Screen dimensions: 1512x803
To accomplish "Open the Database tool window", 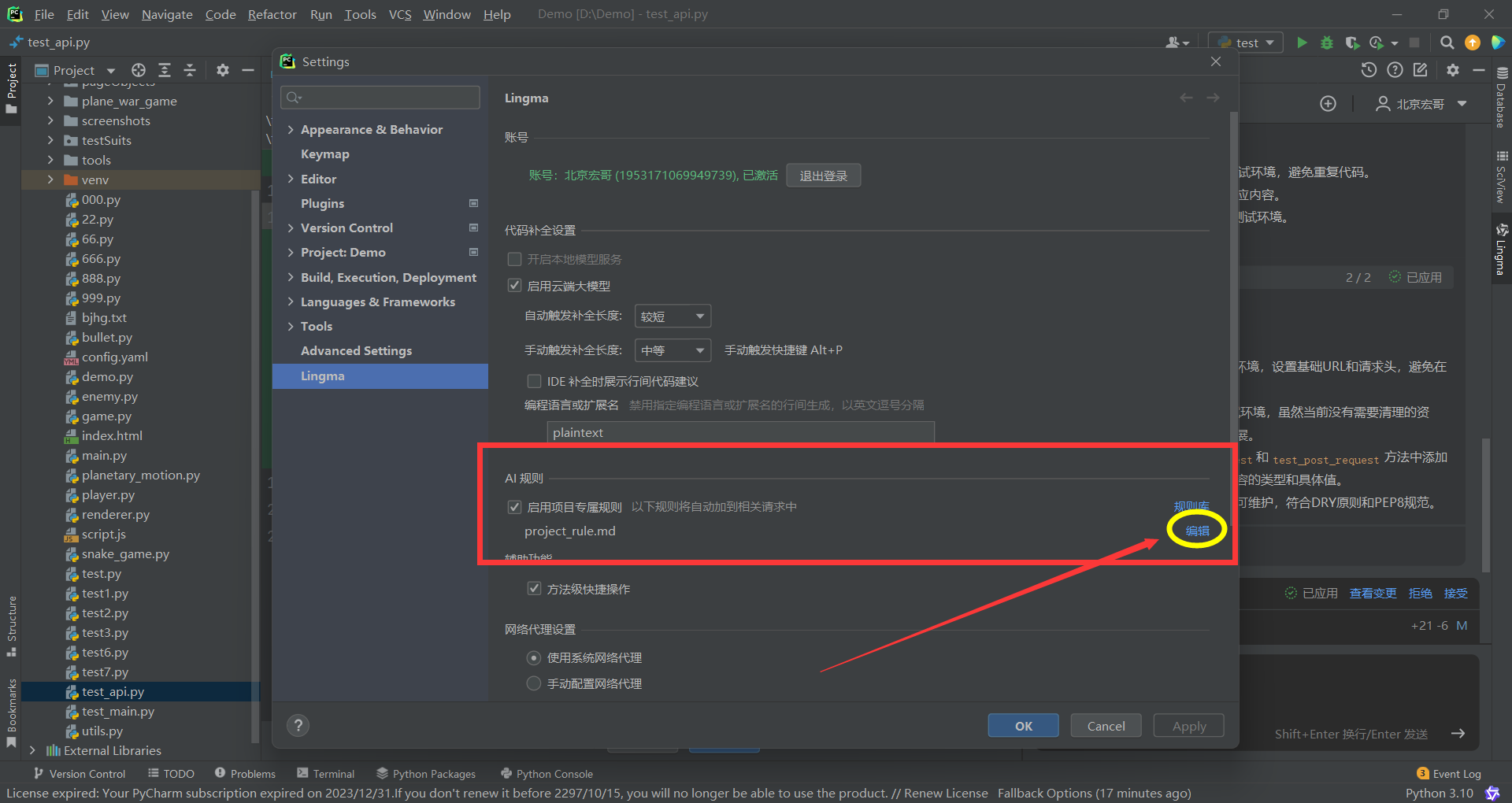I will (x=1502, y=98).
